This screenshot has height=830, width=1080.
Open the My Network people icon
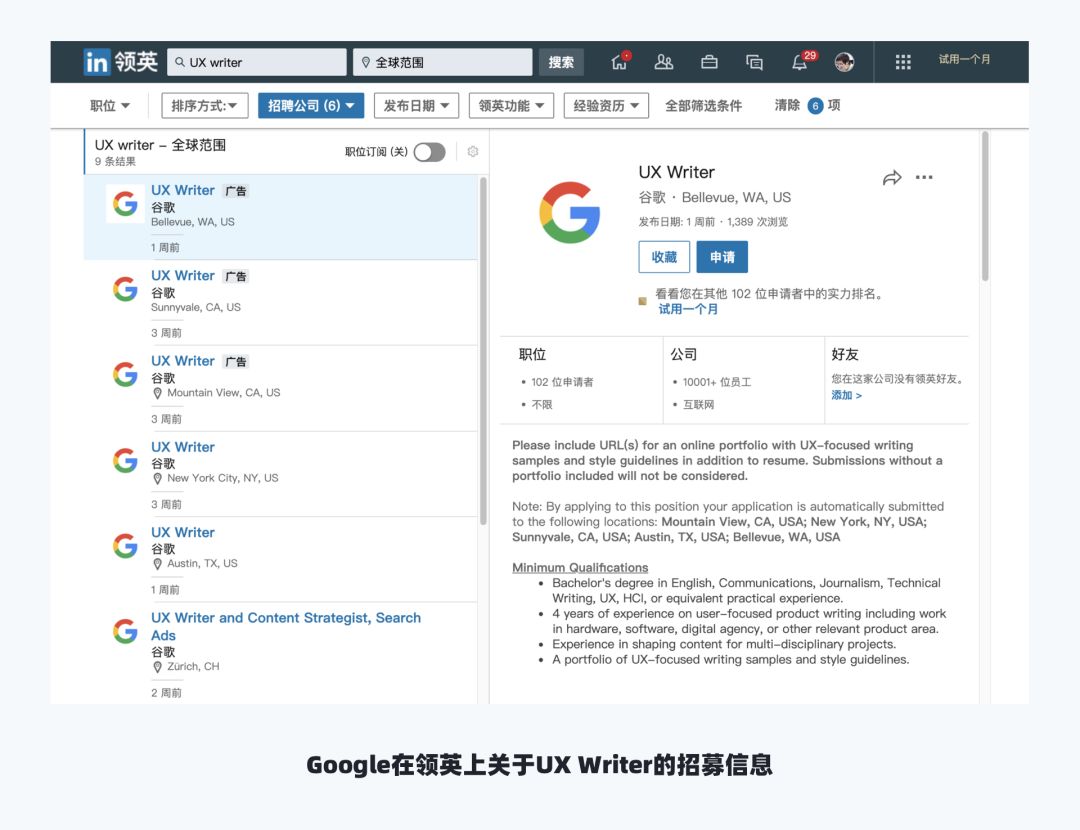pyautogui.click(x=663, y=62)
